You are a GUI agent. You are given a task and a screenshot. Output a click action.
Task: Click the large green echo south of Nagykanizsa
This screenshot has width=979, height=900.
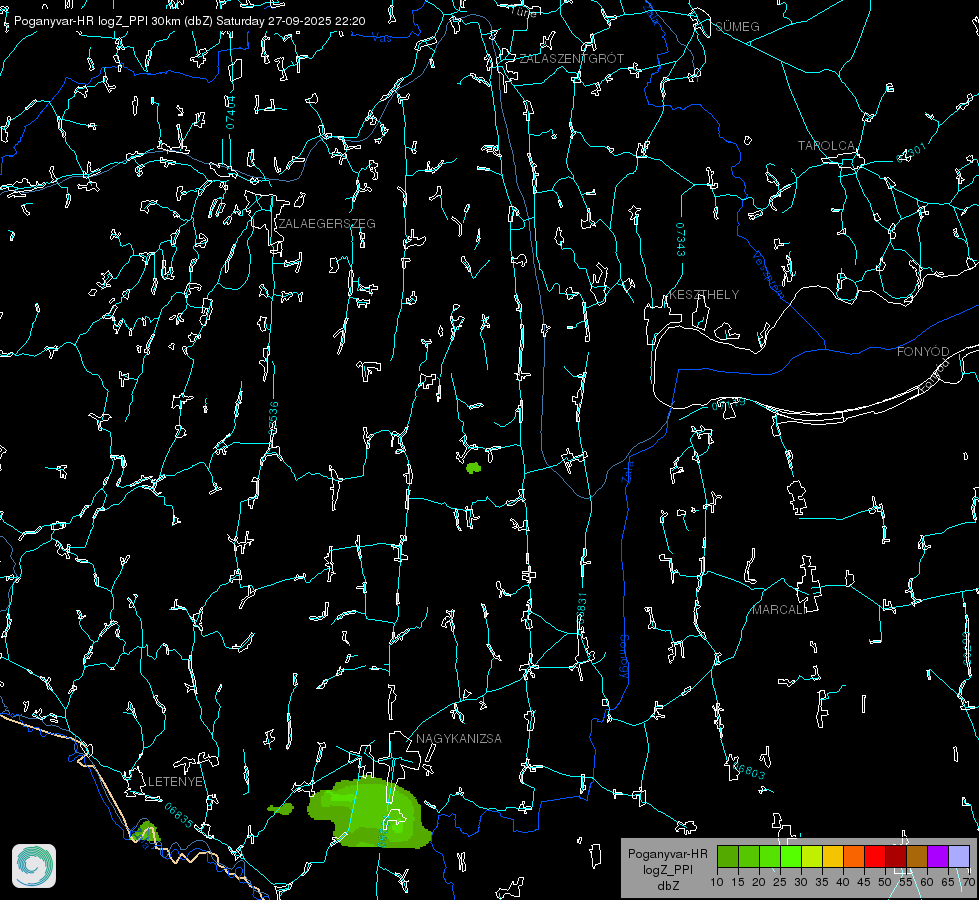[x=370, y=814]
